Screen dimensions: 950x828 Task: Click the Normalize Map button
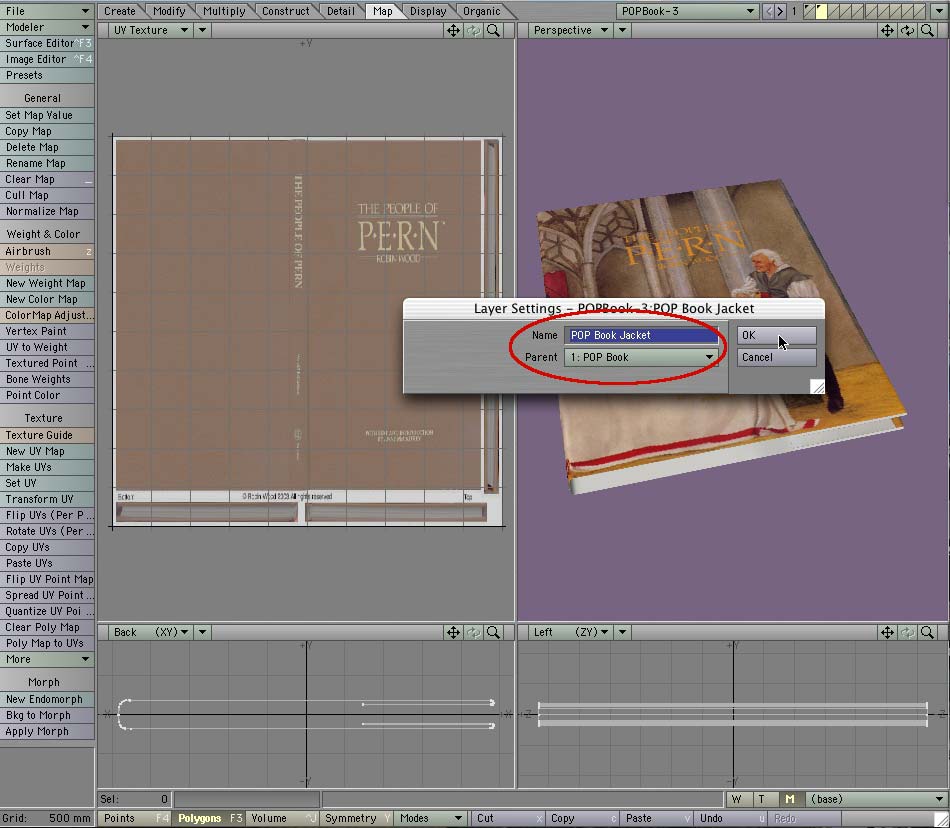coord(47,211)
